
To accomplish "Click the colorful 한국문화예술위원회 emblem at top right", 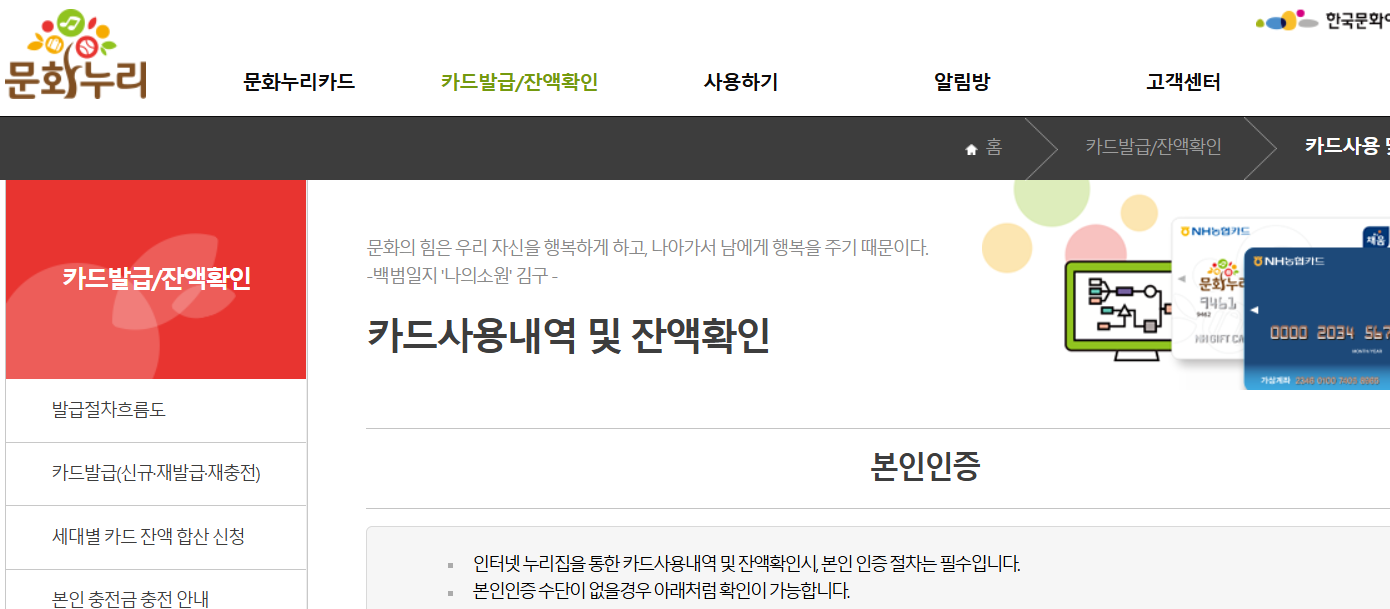I will click(1283, 18).
